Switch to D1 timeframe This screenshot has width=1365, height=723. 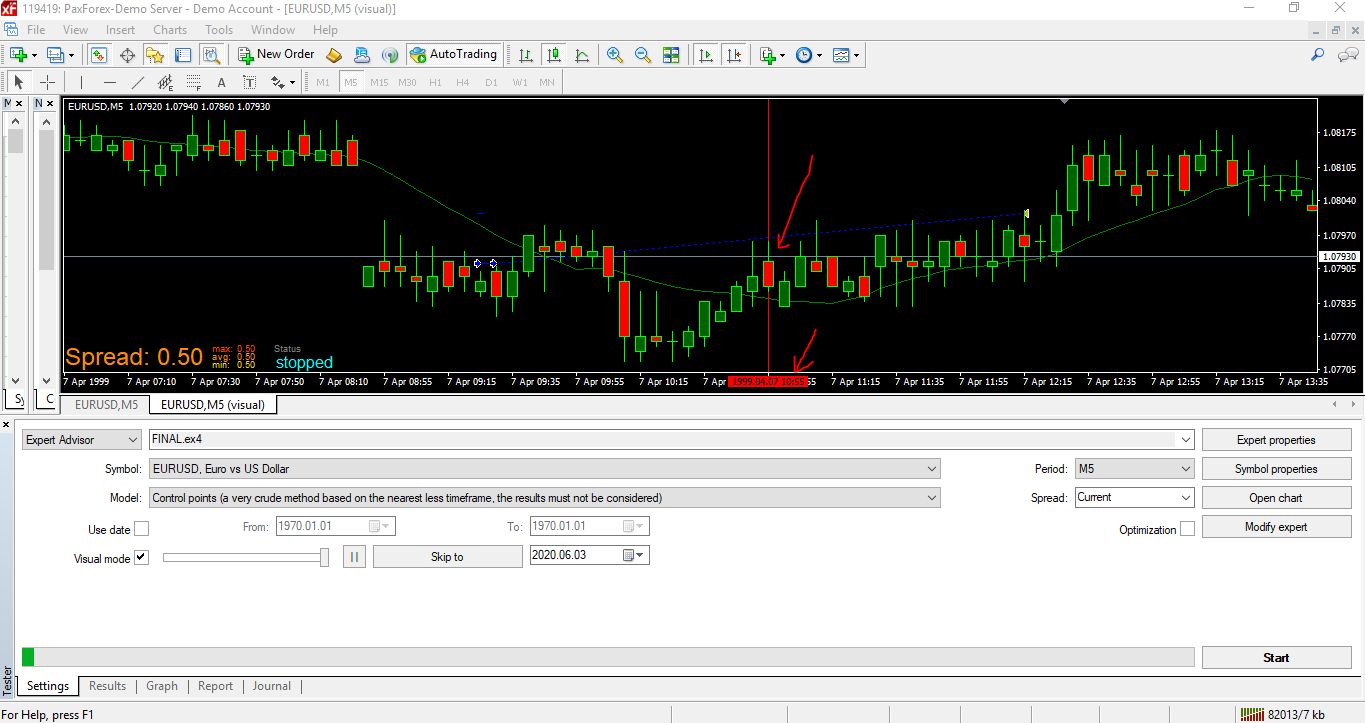(491, 82)
